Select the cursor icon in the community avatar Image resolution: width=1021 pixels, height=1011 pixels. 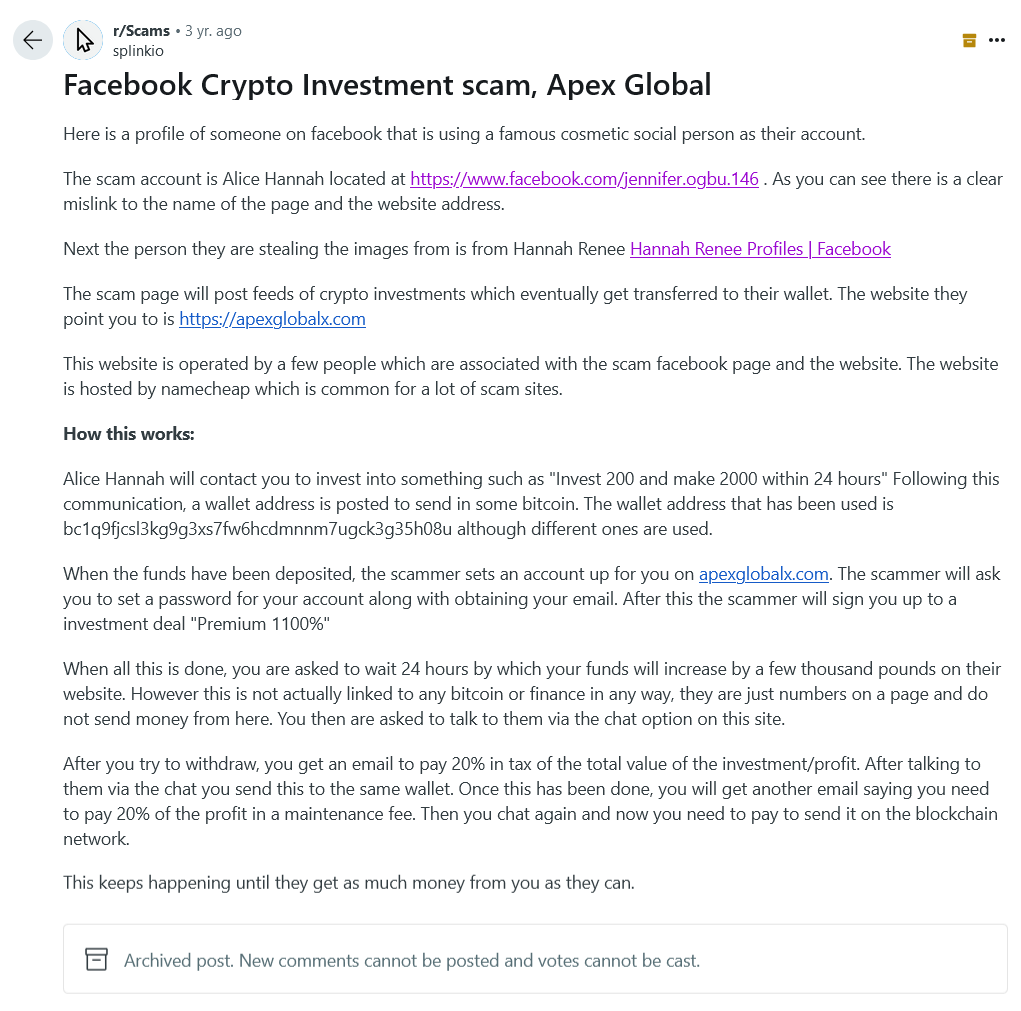point(82,39)
